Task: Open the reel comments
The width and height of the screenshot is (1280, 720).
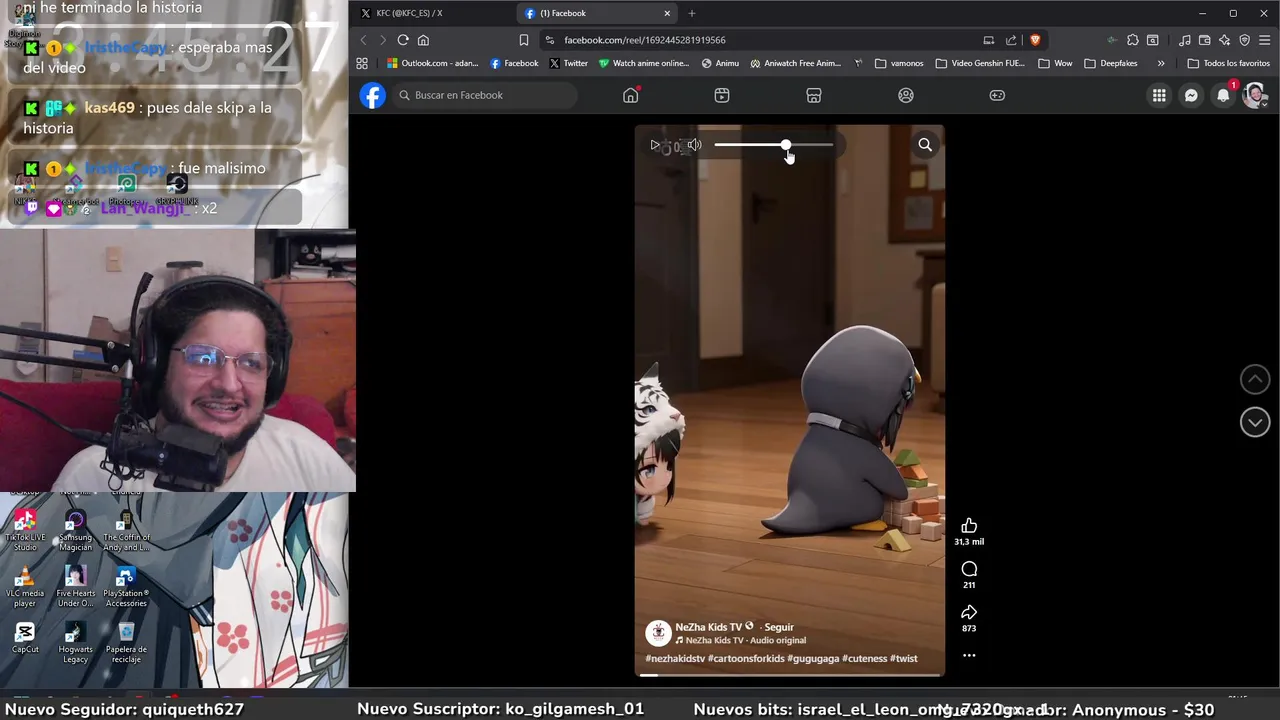Action: coord(969,569)
